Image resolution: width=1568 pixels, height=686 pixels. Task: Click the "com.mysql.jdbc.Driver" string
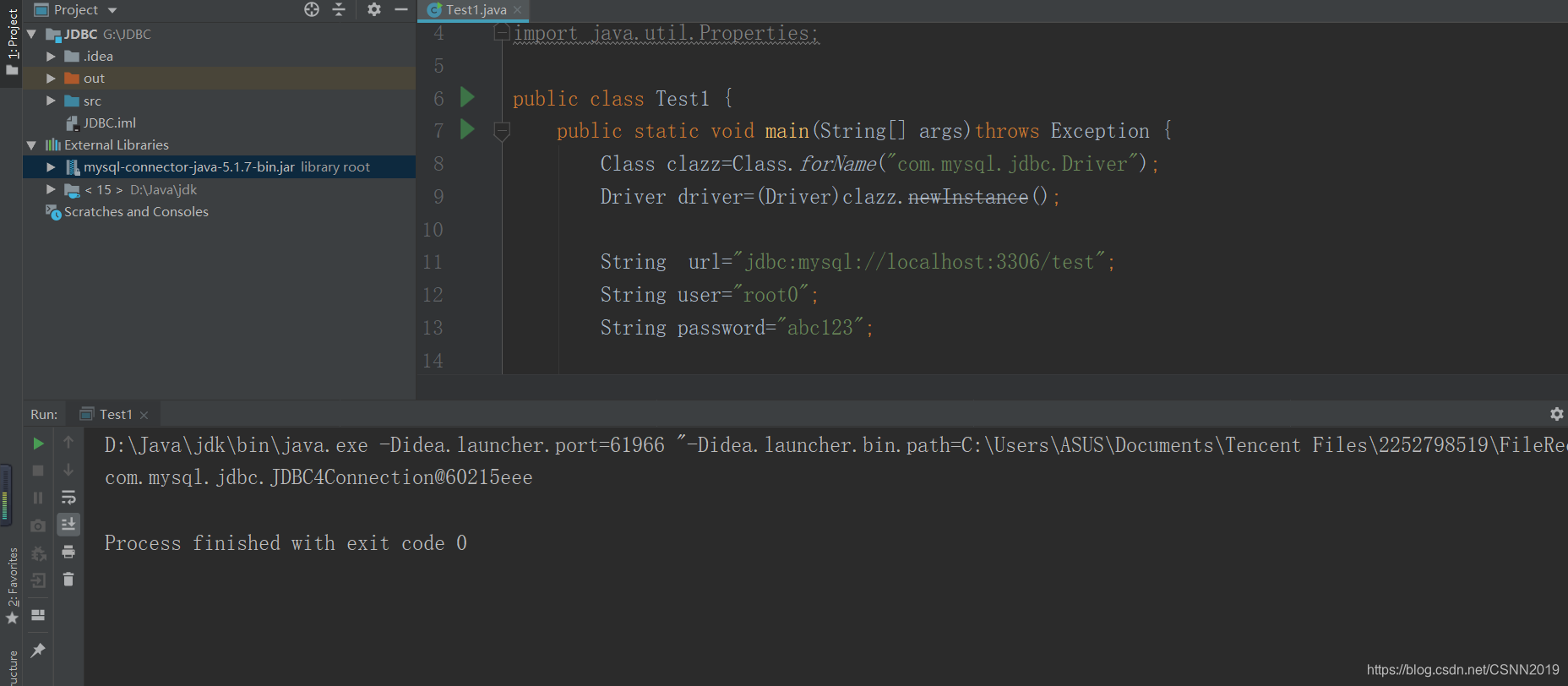point(1012,164)
